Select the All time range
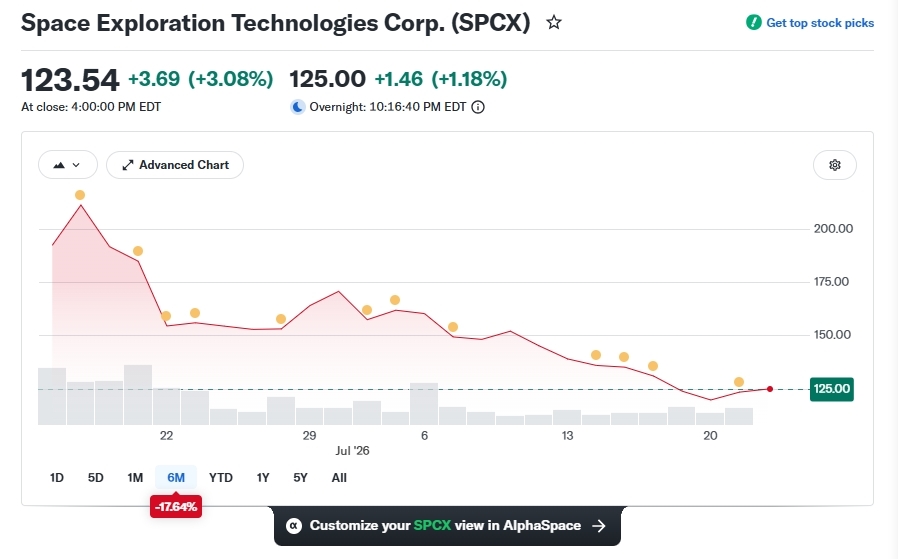898x559 pixels. click(x=339, y=478)
